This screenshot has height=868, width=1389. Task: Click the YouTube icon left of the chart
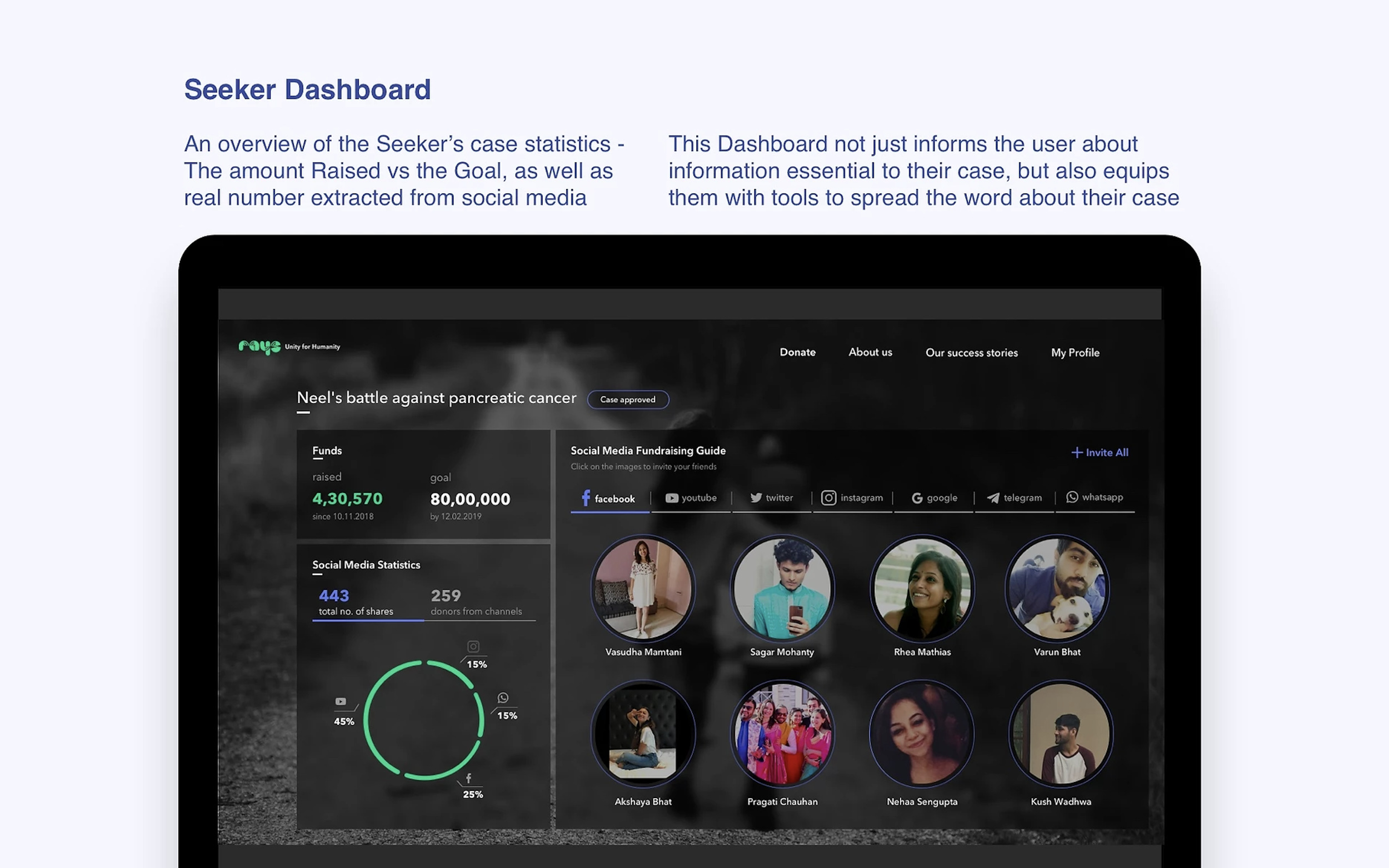click(341, 701)
